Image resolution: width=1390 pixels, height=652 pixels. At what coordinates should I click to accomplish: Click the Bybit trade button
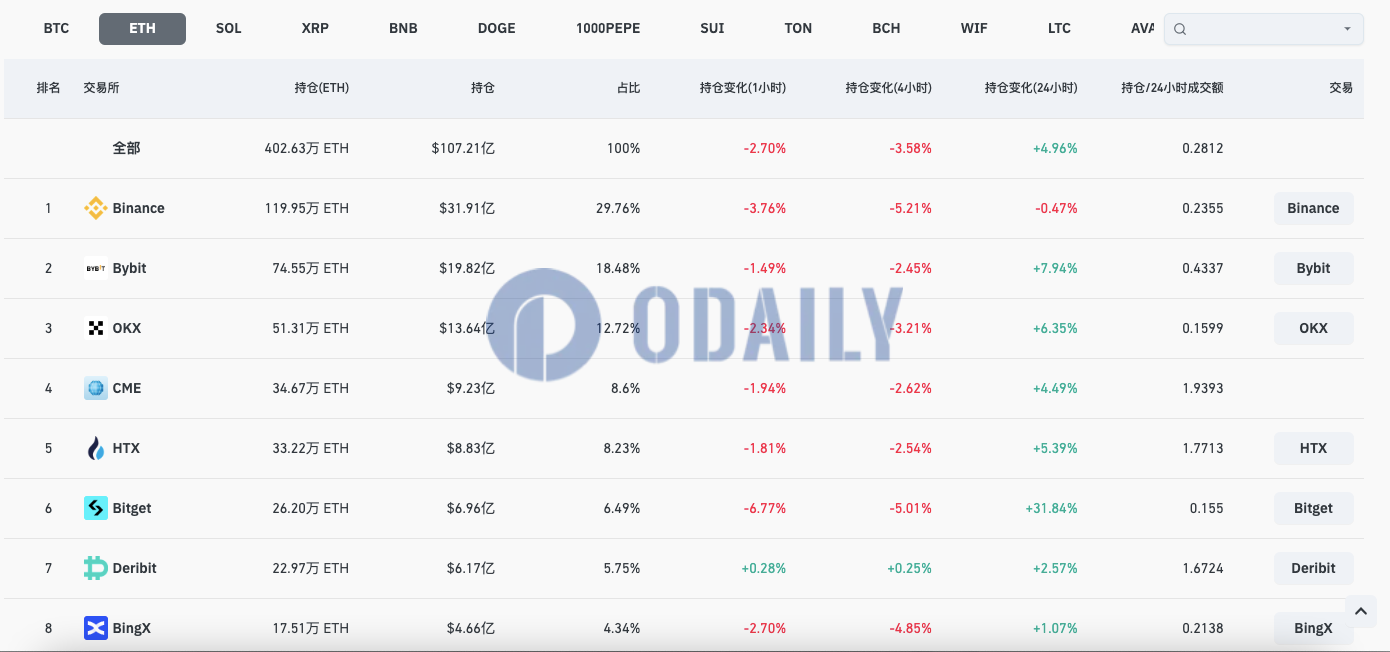(x=1313, y=268)
